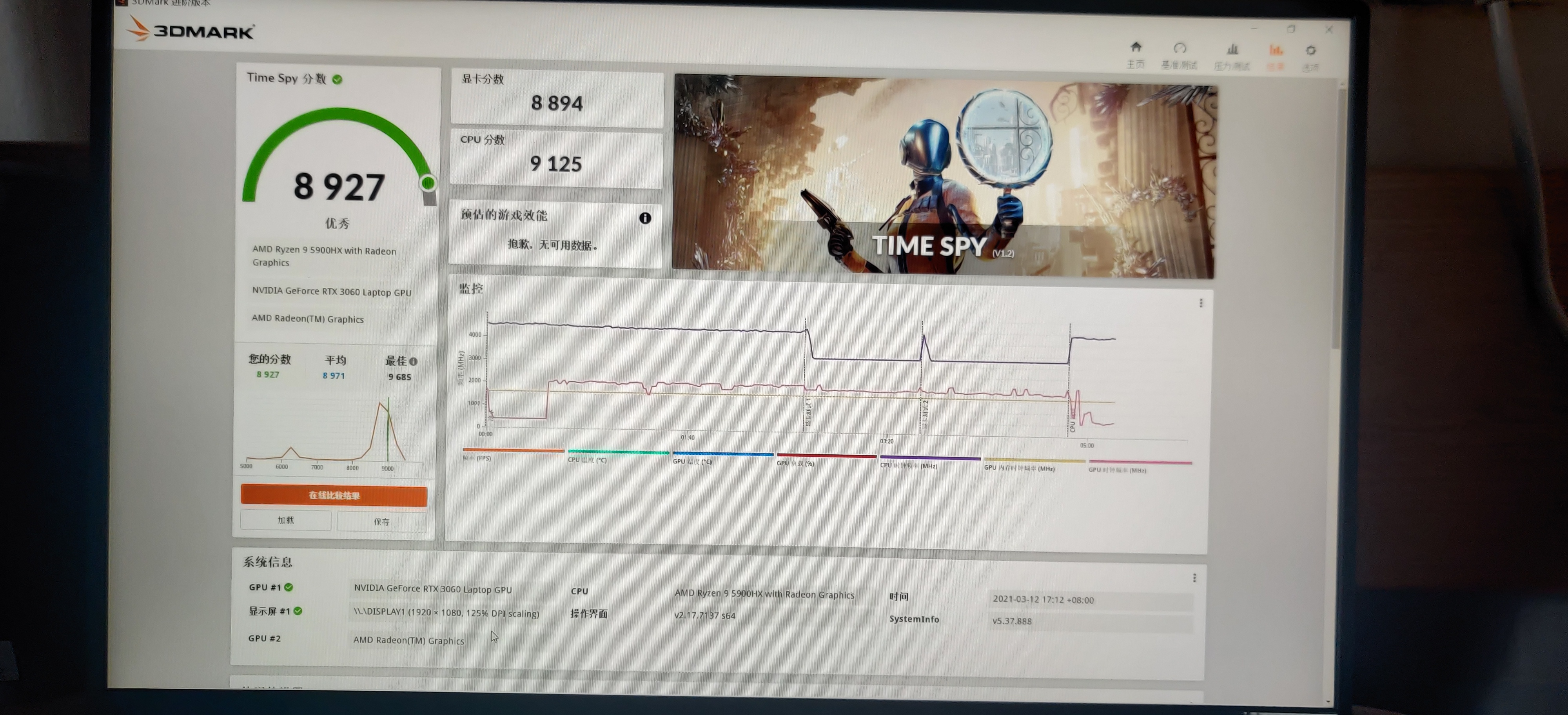1568x715 pixels.
Task: Click the 平均 score value 8 971
Action: point(334,376)
